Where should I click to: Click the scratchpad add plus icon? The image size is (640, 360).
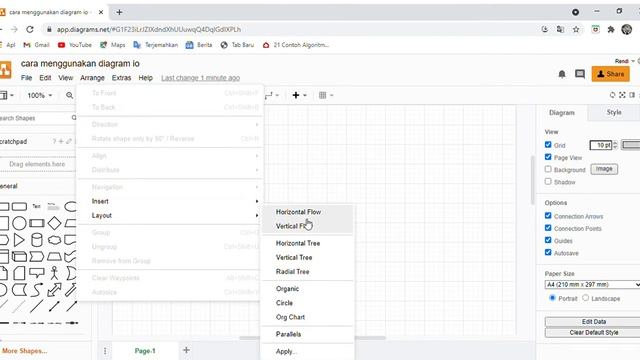pos(61,141)
